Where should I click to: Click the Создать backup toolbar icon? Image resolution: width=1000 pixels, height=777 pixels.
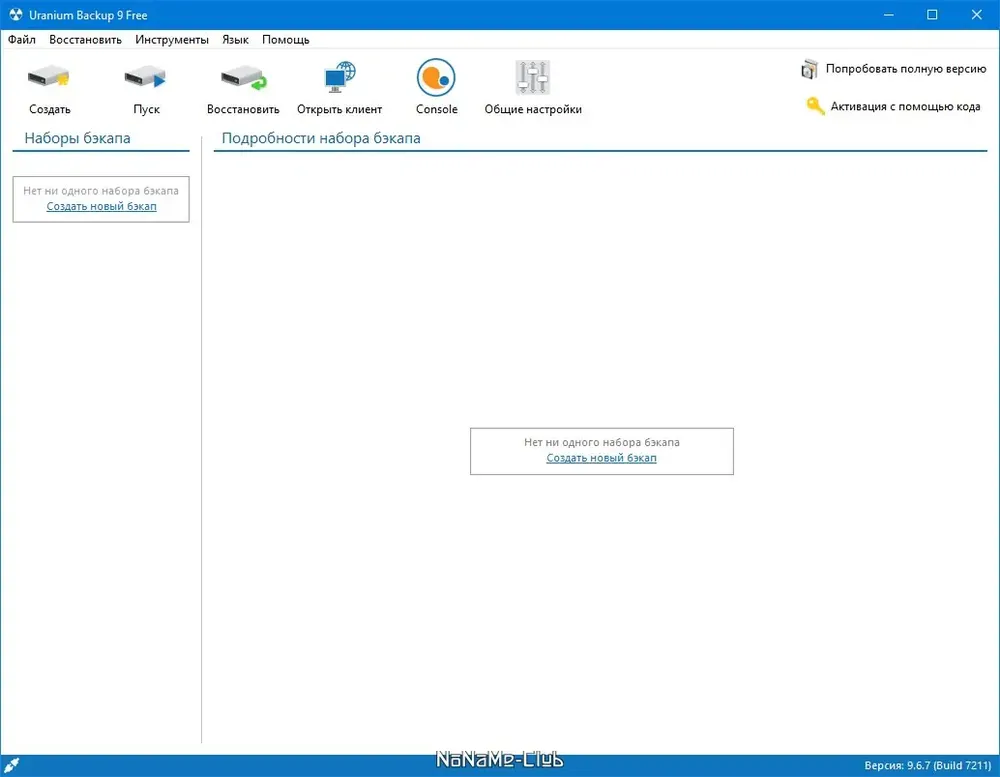tap(48, 77)
